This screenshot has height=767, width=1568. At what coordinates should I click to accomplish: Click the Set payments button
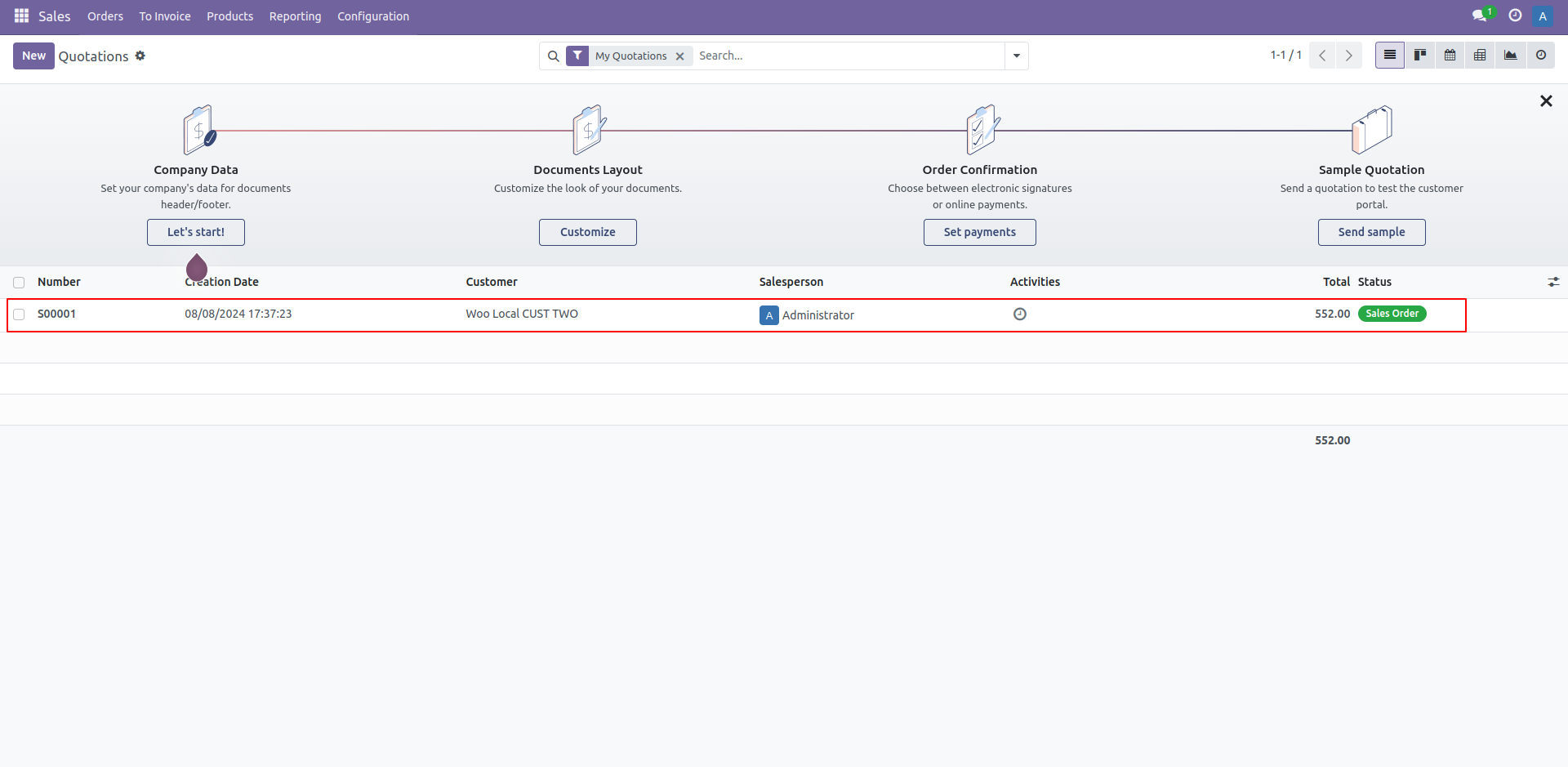point(979,232)
